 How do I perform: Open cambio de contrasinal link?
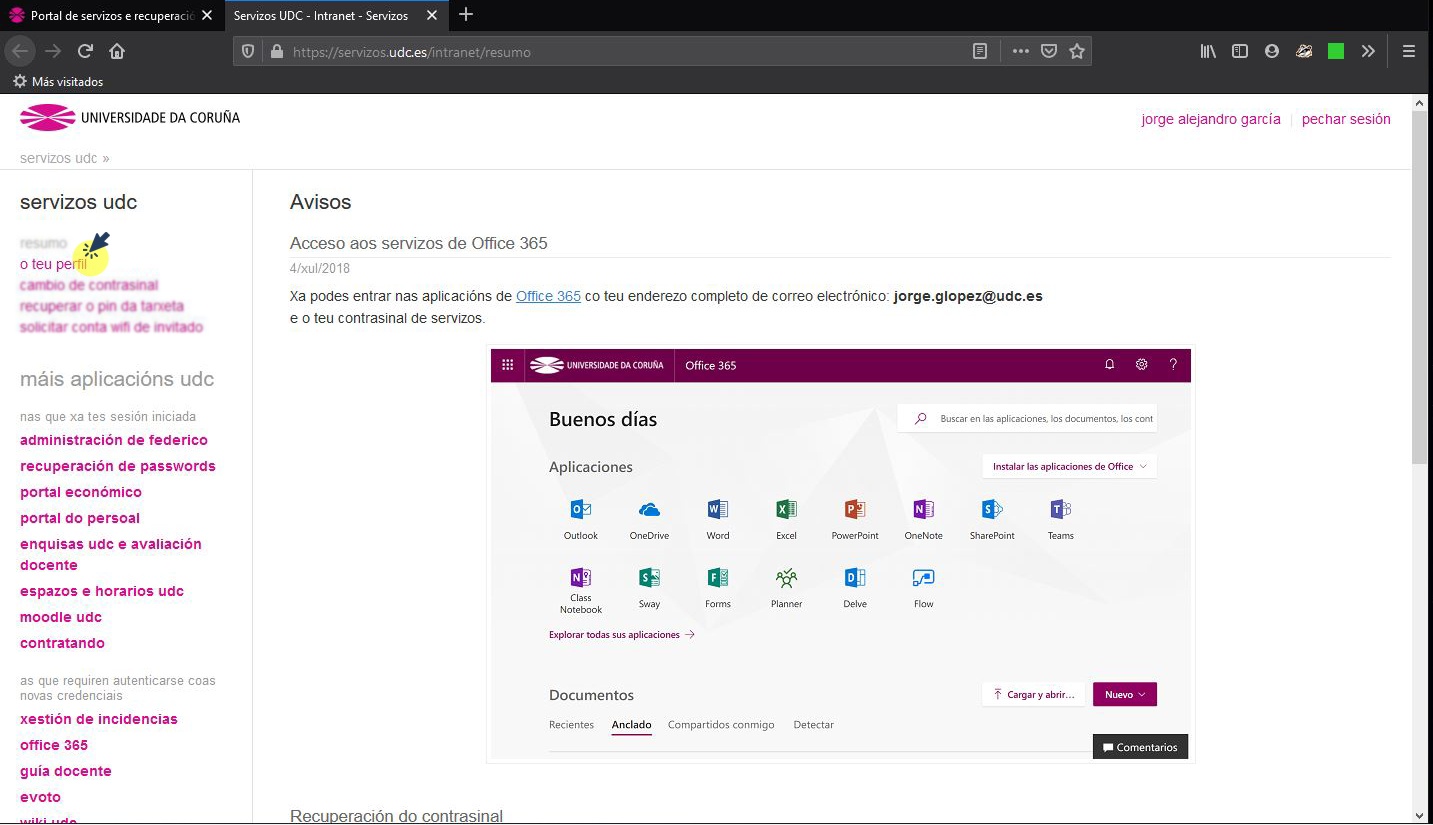[89, 285]
